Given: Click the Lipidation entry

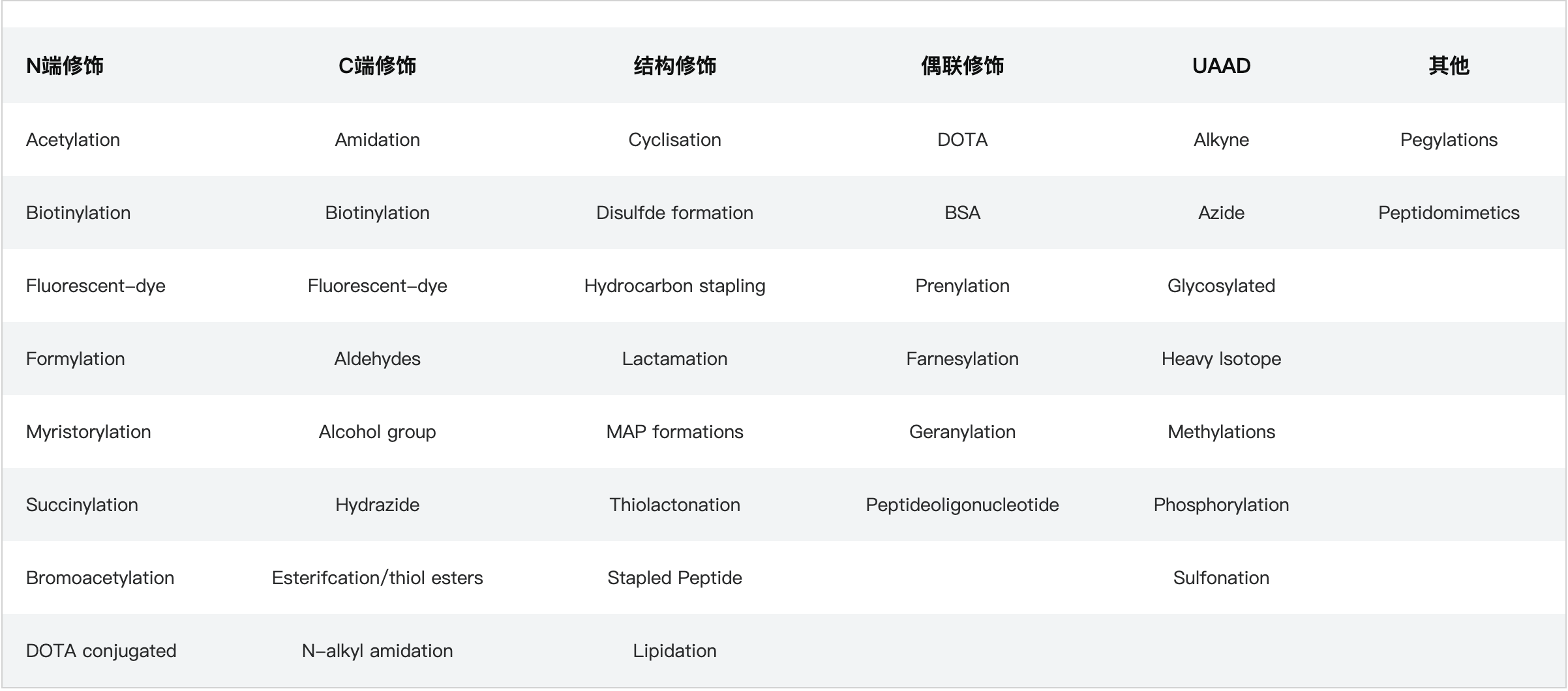Looking at the screenshot, I should point(674,651).
